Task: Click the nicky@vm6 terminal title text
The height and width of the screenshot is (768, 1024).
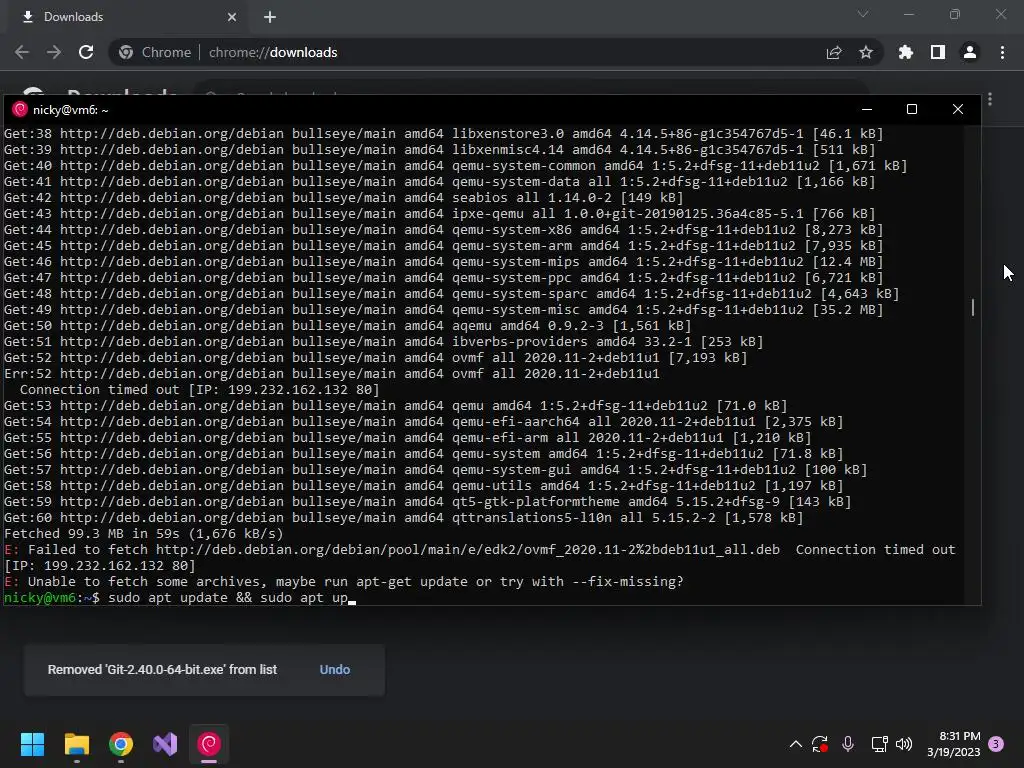Action: (71, 110)
